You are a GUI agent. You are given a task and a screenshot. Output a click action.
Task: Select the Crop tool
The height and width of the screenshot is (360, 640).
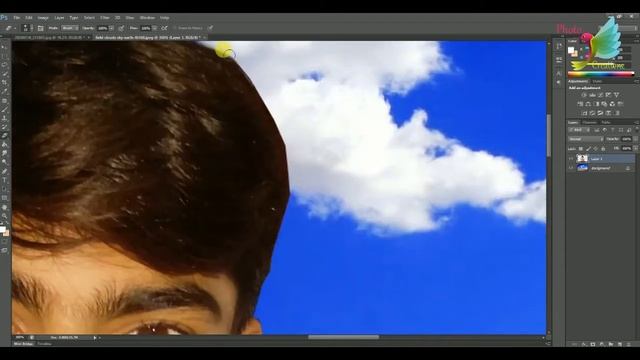pos(4,82)
